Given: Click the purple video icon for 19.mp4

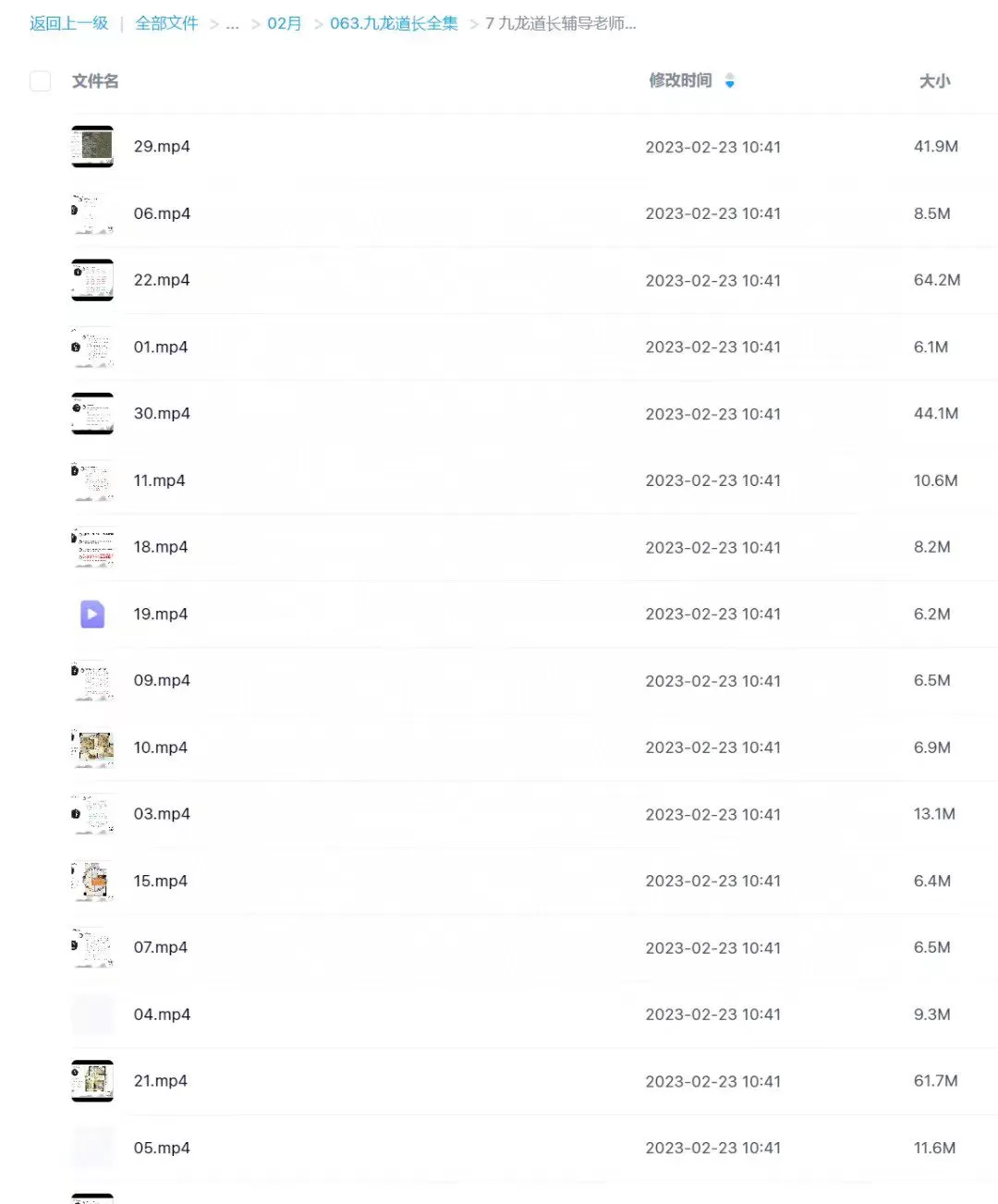Looking at the screenshot, I should click(x=92, y=614).
